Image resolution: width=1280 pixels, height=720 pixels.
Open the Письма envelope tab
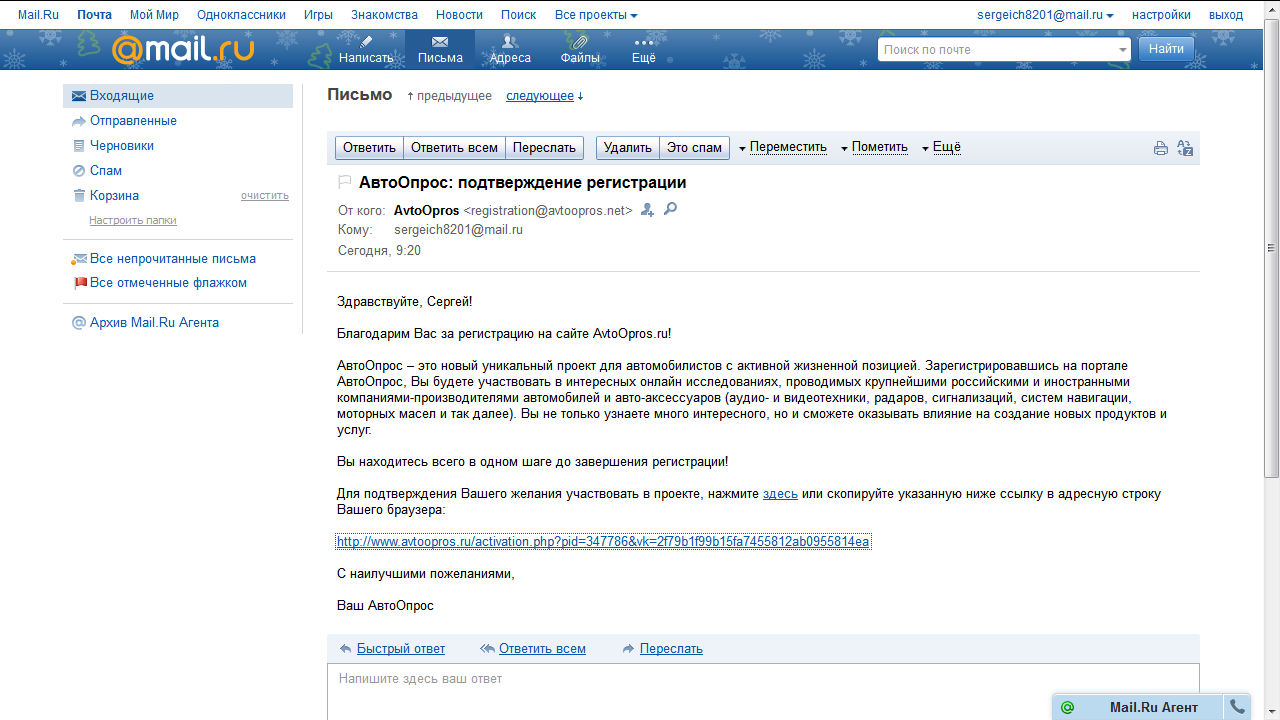point(440,49)
